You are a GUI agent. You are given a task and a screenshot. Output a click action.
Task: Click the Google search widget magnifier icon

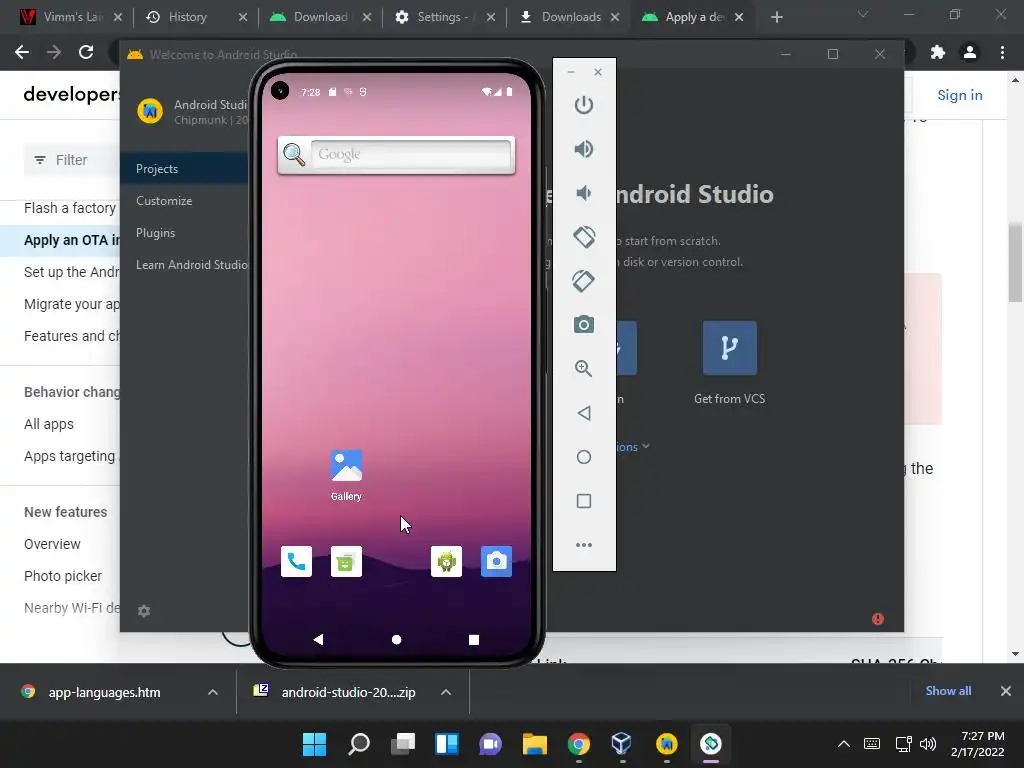(x=294, y=155)
